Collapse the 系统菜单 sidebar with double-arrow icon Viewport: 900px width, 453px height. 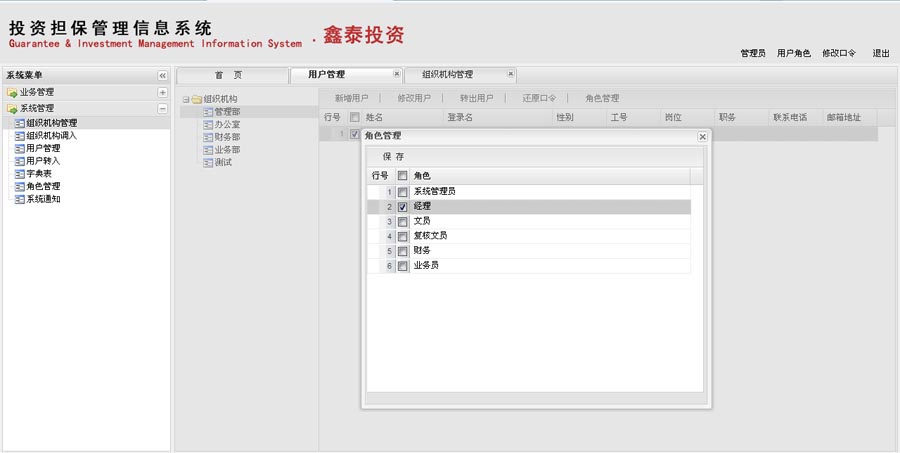pos(162,76)
